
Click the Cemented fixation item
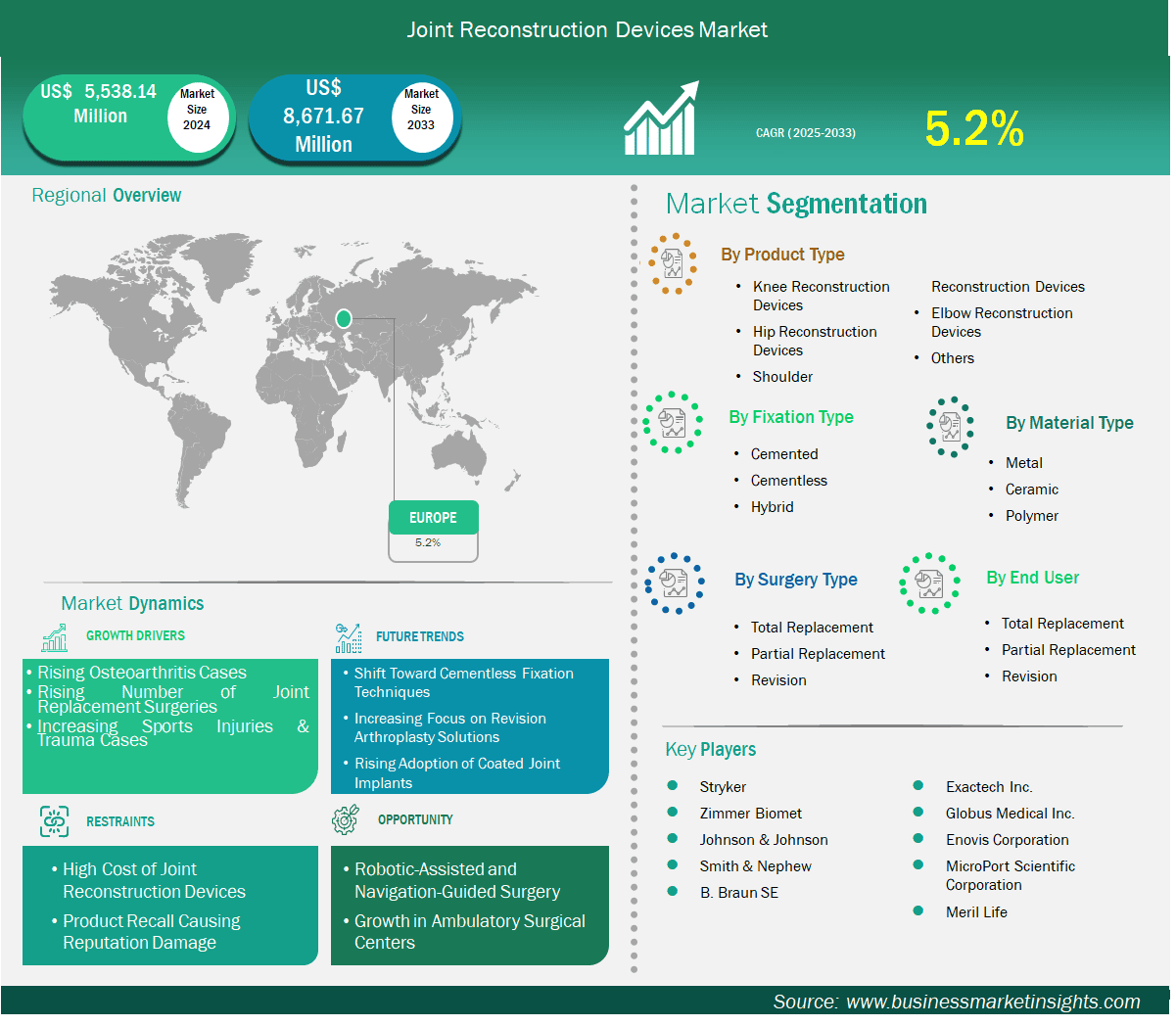point(784,454)
